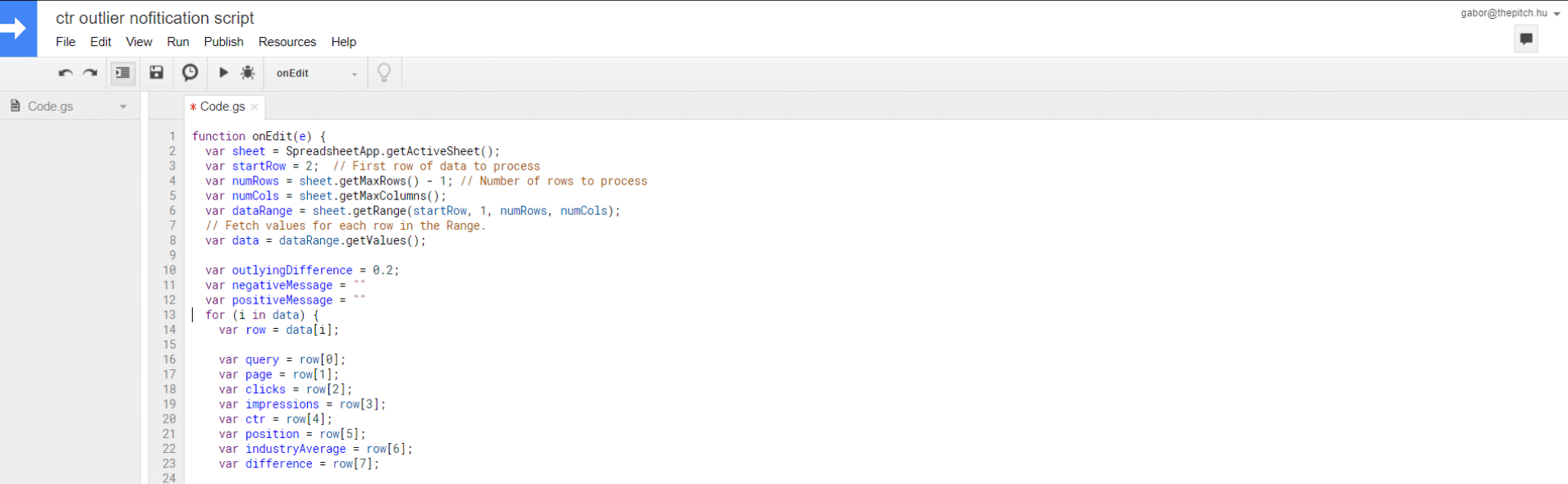Open the Edit menu
The height and width of the screenshot is (484, 1568).
[x=101, y=42]
